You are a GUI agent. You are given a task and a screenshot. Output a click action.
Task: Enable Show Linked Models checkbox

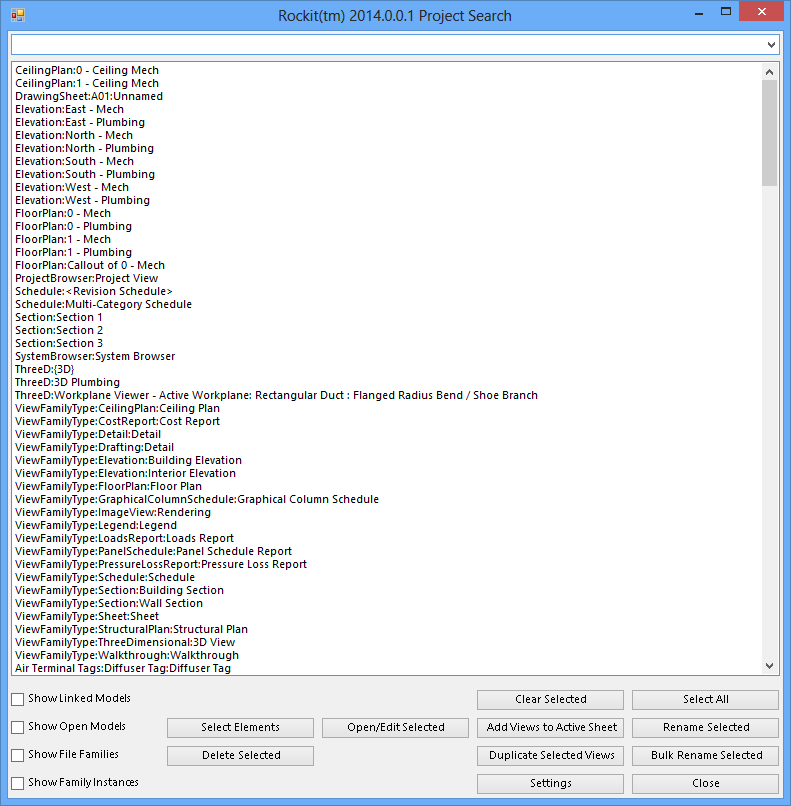coord(17,699)
